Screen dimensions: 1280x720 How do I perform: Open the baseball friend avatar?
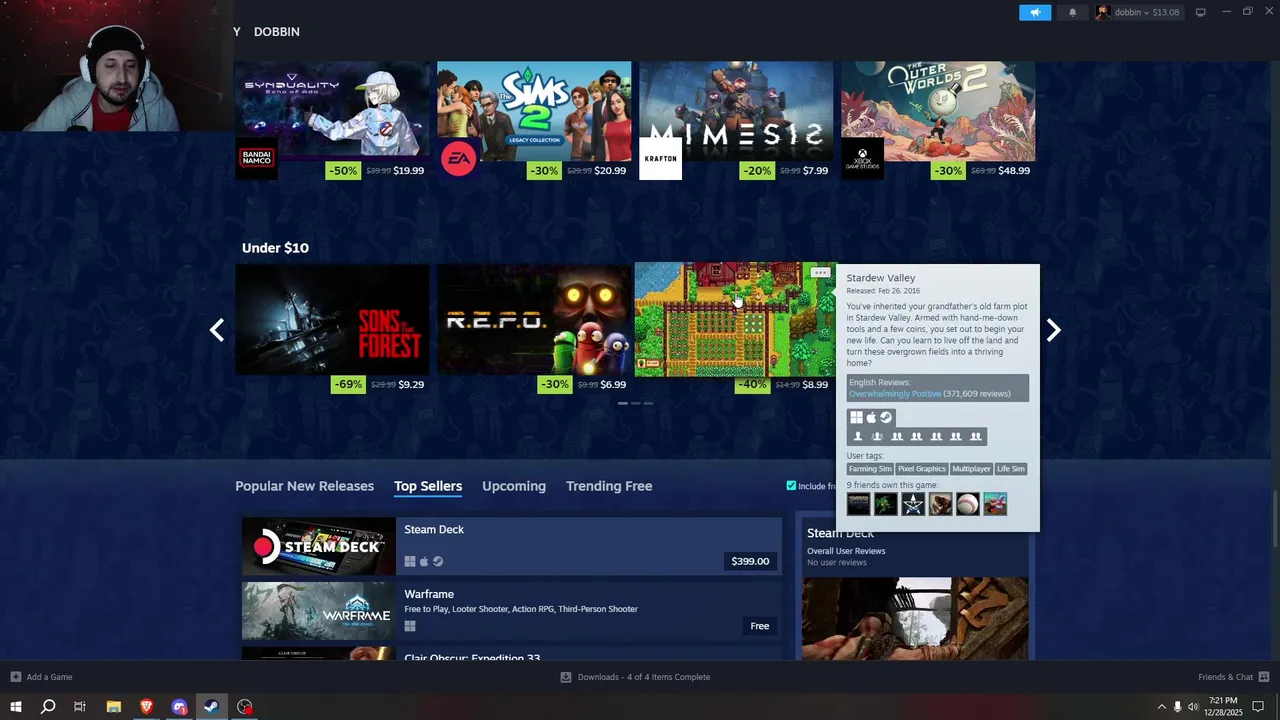click(x=968, y=504)
